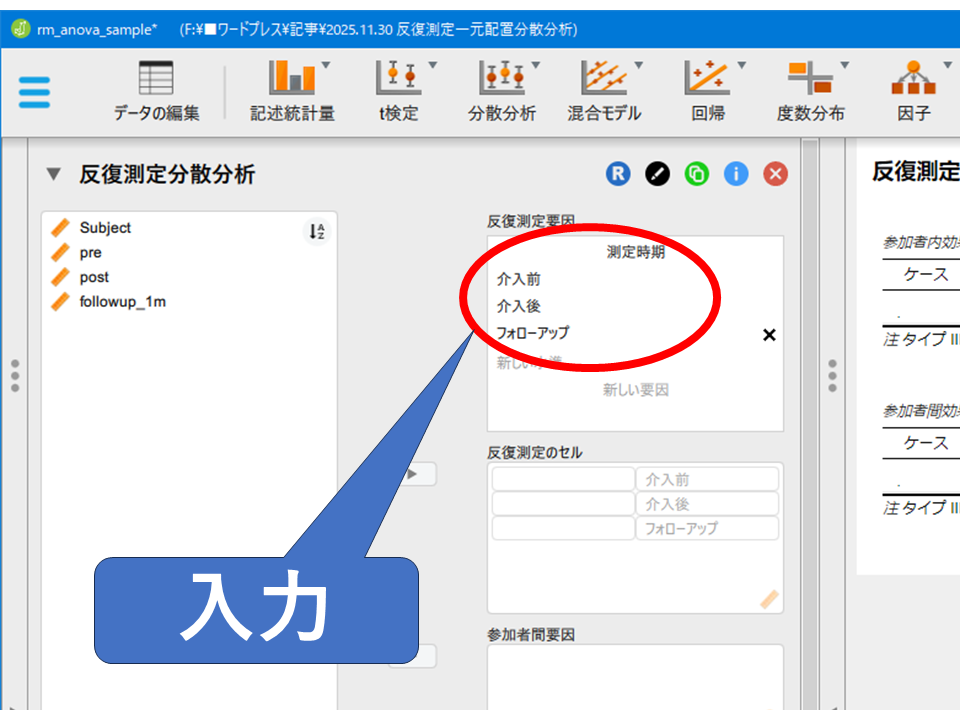The image size is (960, 720).
Task: Click the A-Z variable sort button
Action: [x=316, y=232]
